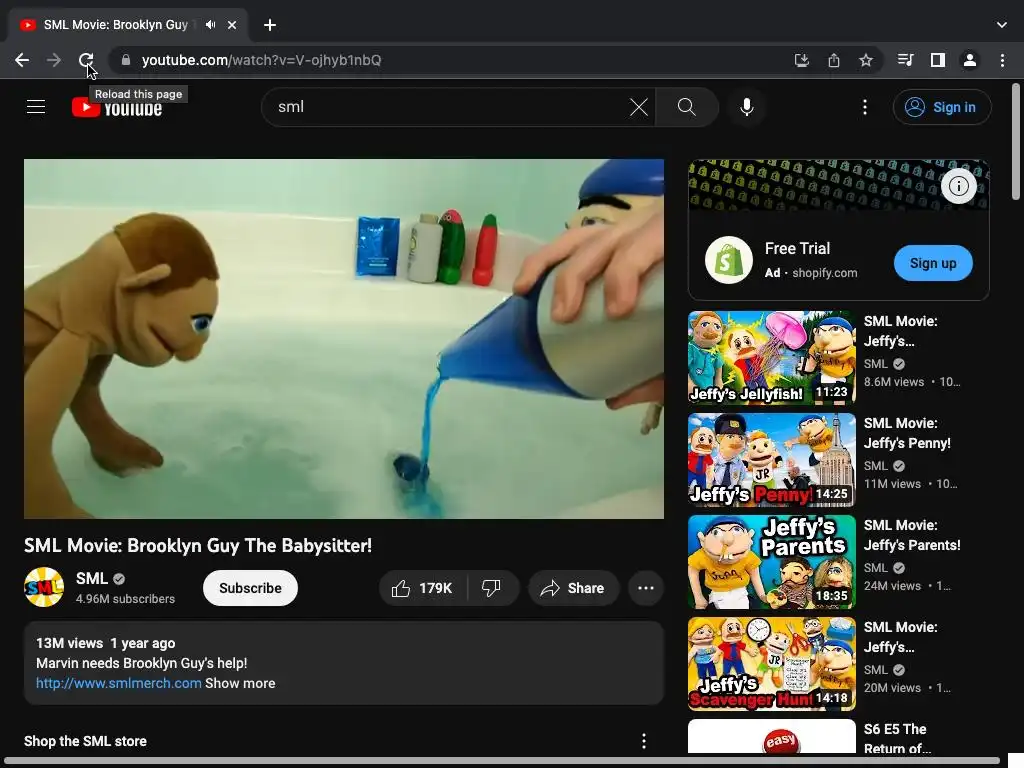1024x768 pixels.
Task: Like the video (179K)
Action: coord(423,588)
